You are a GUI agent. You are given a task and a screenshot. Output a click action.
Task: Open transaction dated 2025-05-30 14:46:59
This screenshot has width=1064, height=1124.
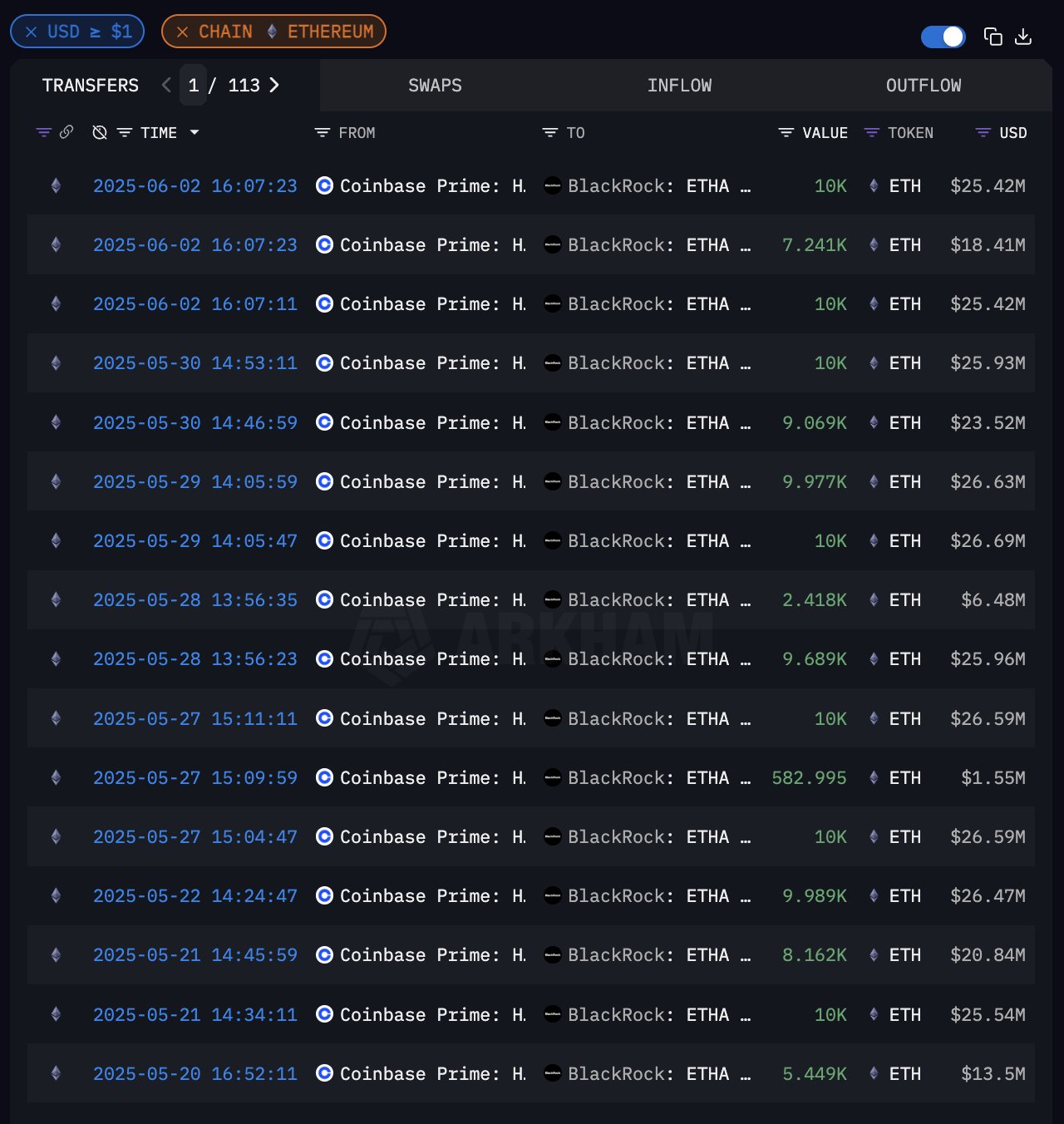(195, 423)
